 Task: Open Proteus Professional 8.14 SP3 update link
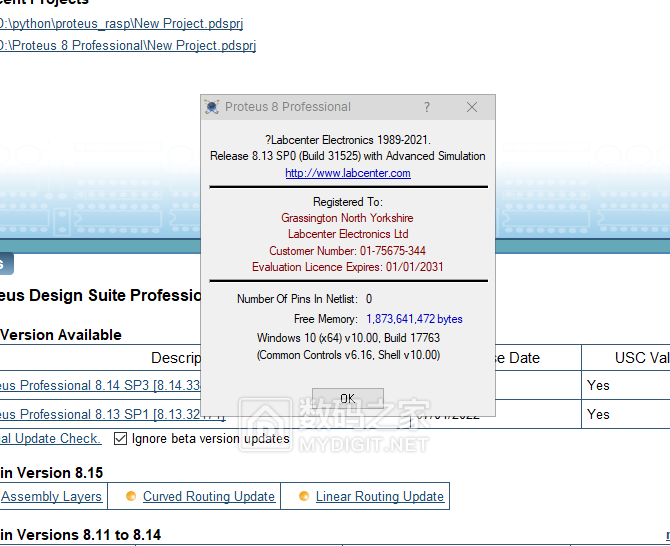coord(100,385)
